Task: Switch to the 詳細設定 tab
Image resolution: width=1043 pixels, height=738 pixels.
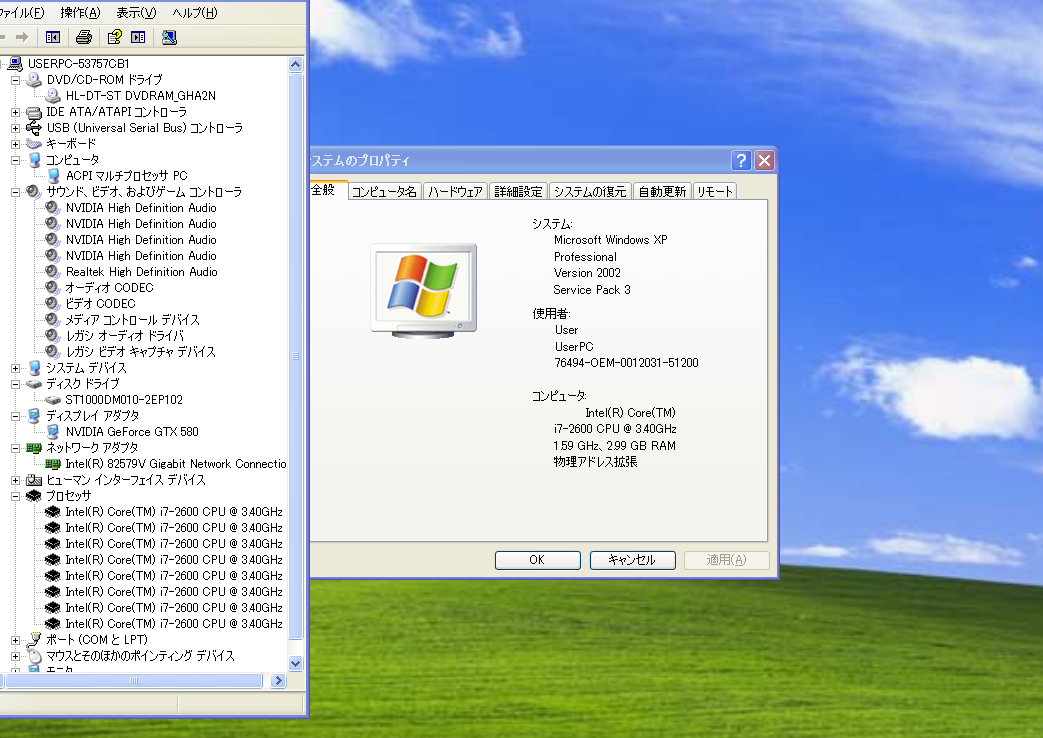Action: (518, 192)
